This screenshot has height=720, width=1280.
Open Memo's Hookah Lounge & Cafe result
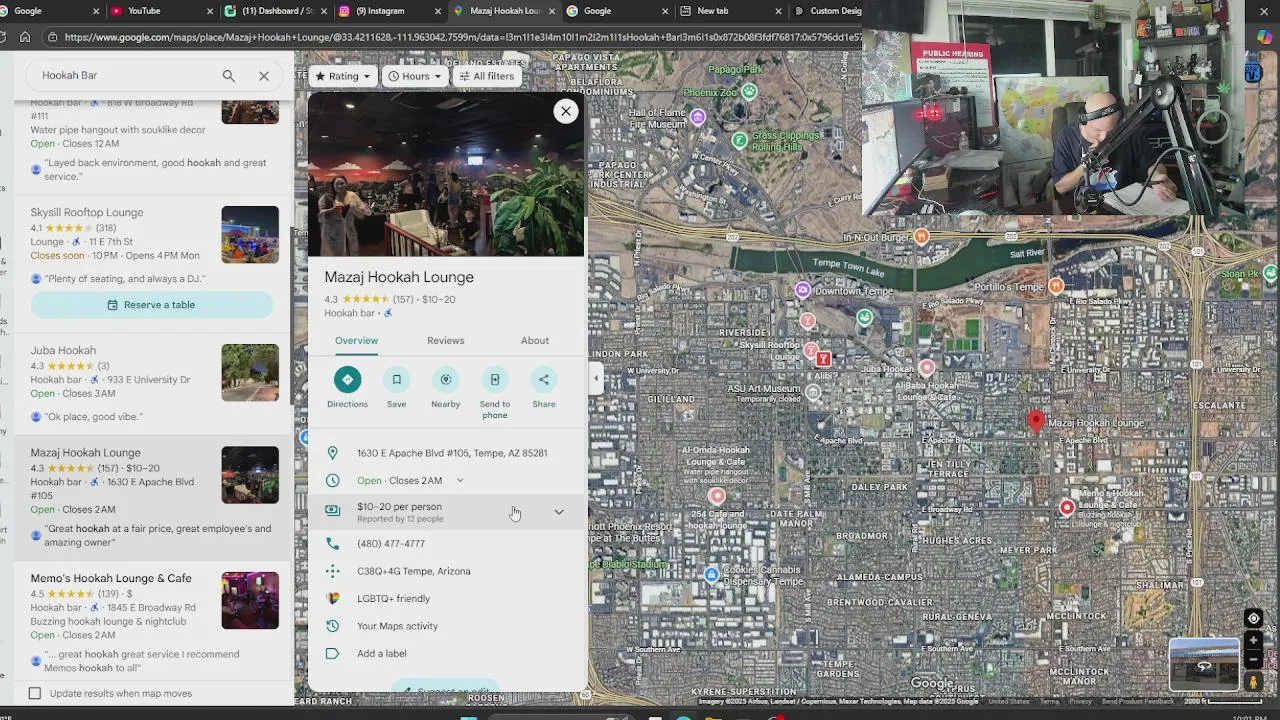(x=111, y=578)
